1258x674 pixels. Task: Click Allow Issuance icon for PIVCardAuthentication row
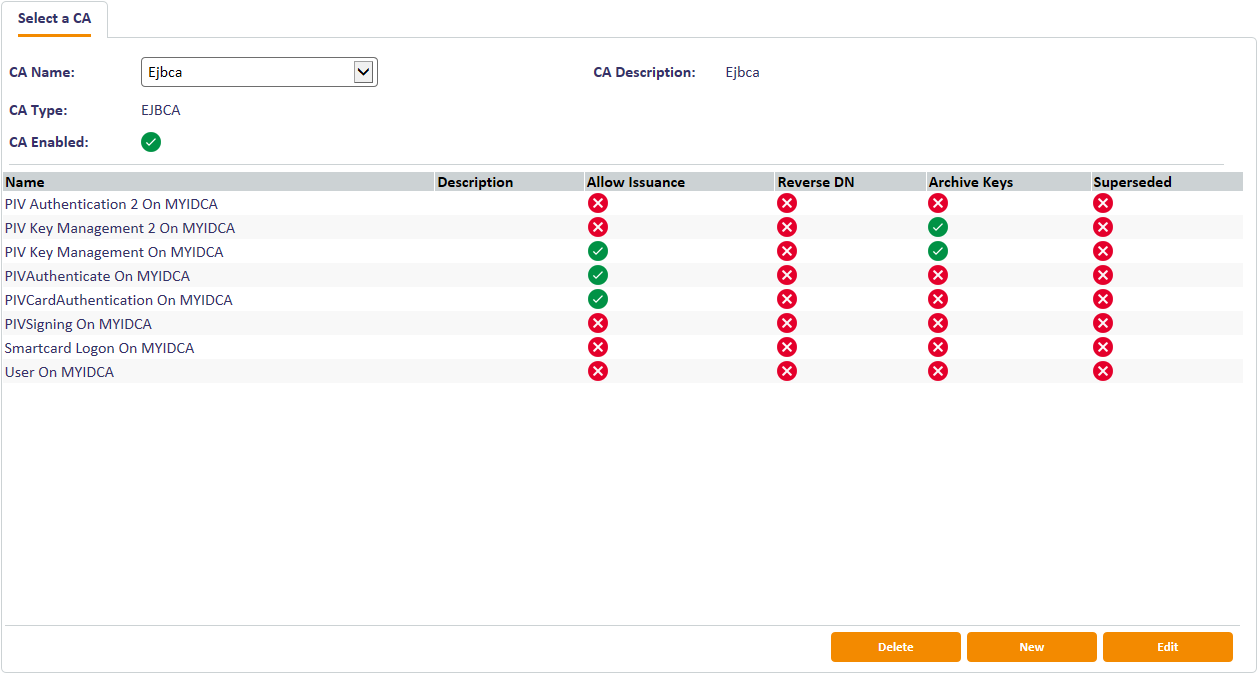tap(598, 300)
